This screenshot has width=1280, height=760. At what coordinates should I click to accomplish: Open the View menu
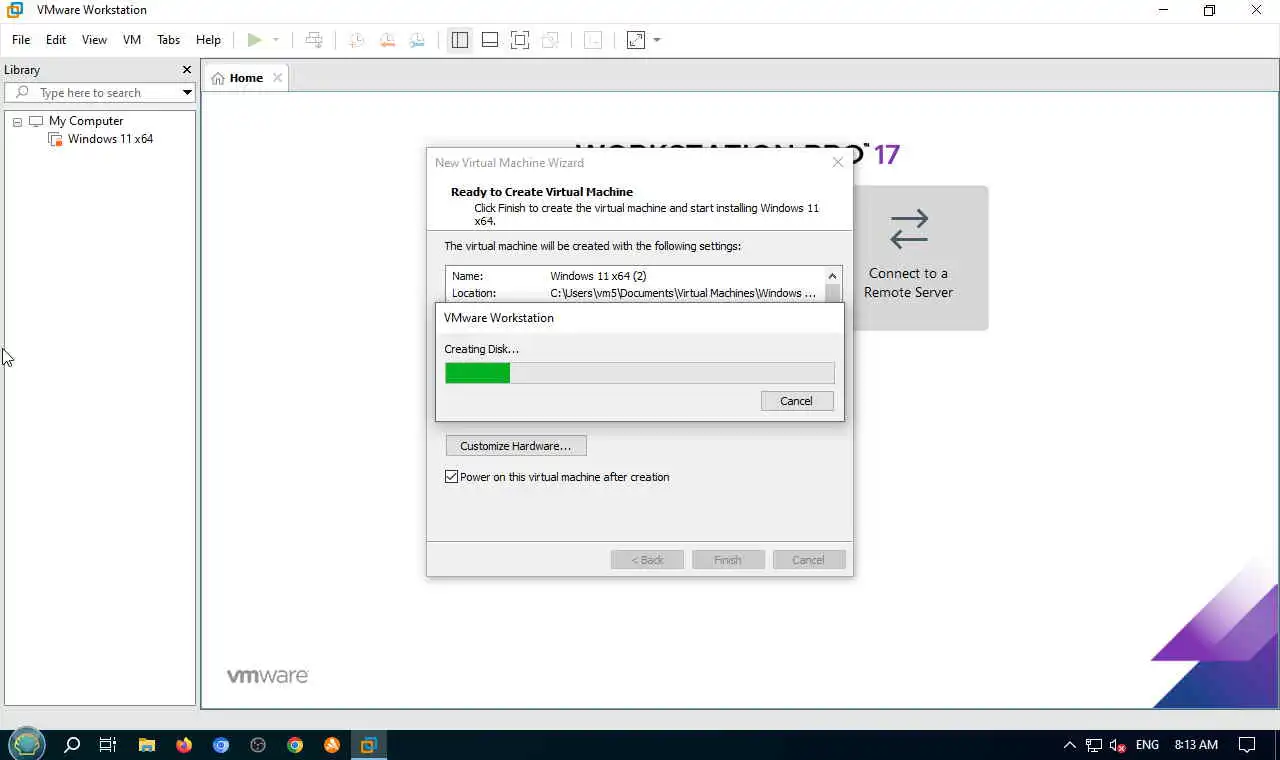click(x=94, y=40)
